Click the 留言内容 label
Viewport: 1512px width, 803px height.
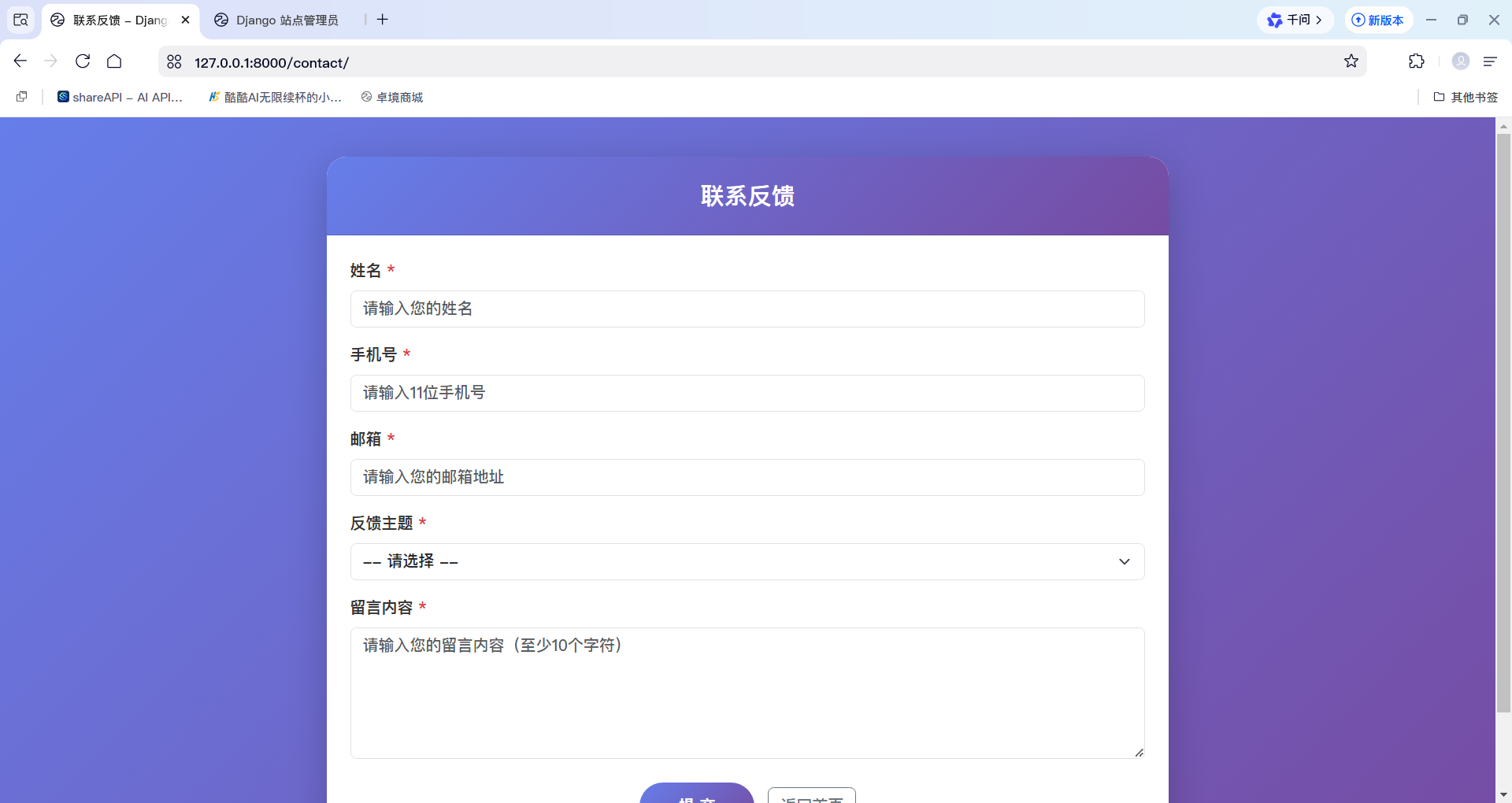(x=381, y=607)
